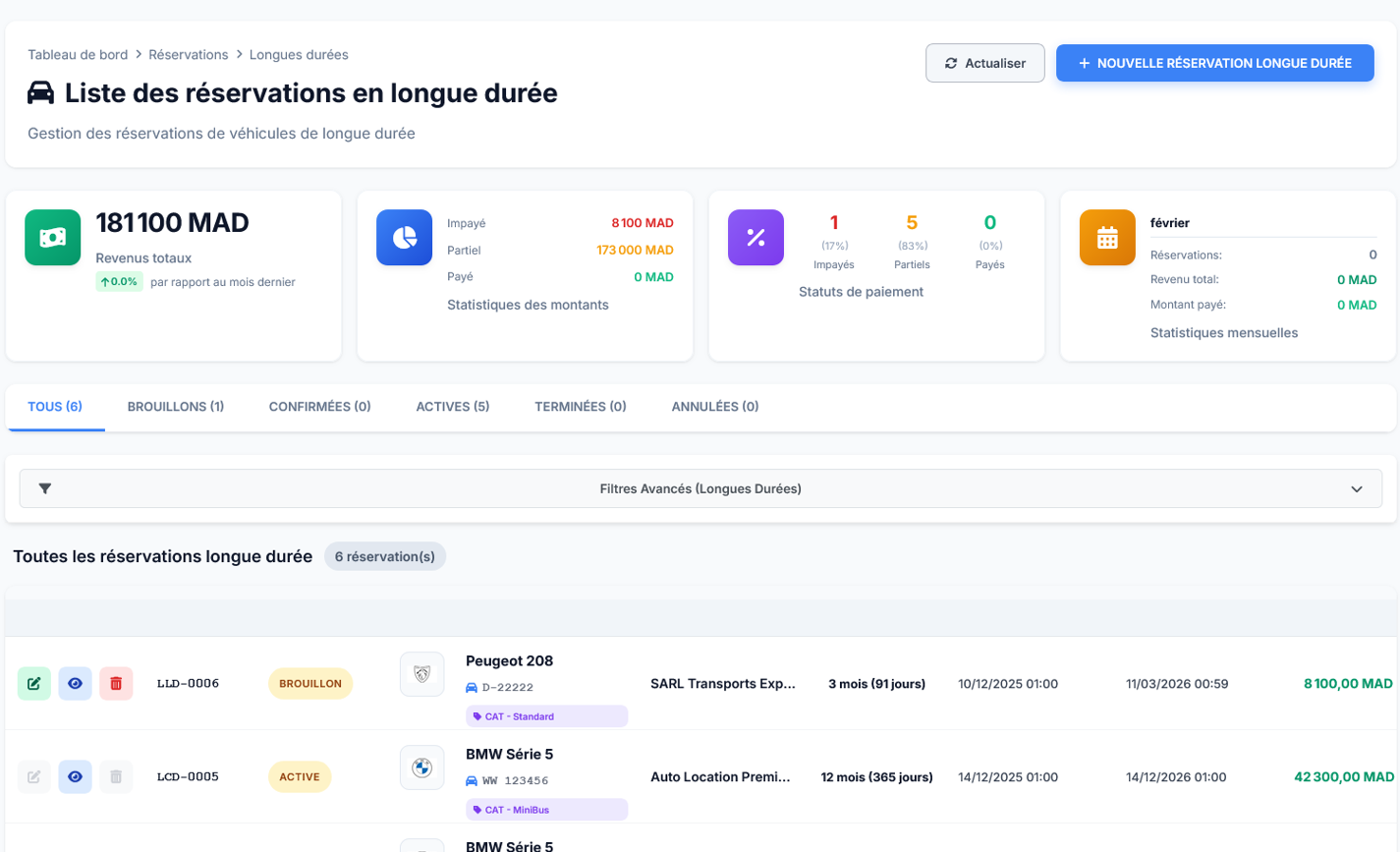Image resolution: width=1400 pixels, height=852 pixels.
Task: Click the green money revenue icon
Action: tap(53, 238)
